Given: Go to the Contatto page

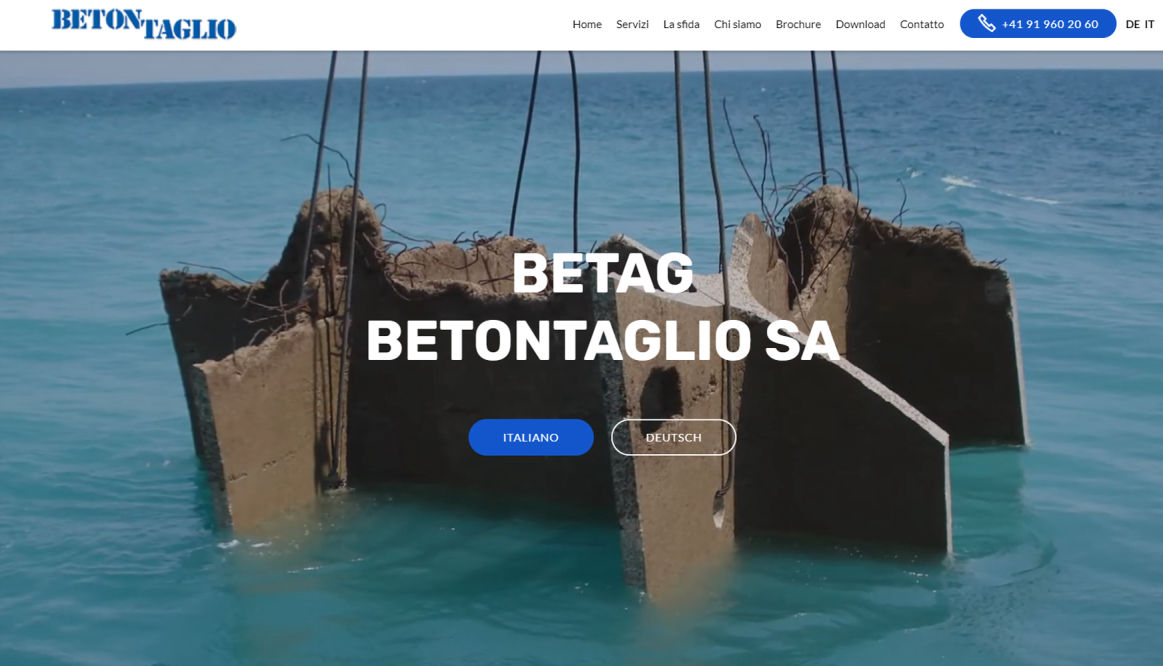Looking at the screenshot, I should (x=921, y=24).
